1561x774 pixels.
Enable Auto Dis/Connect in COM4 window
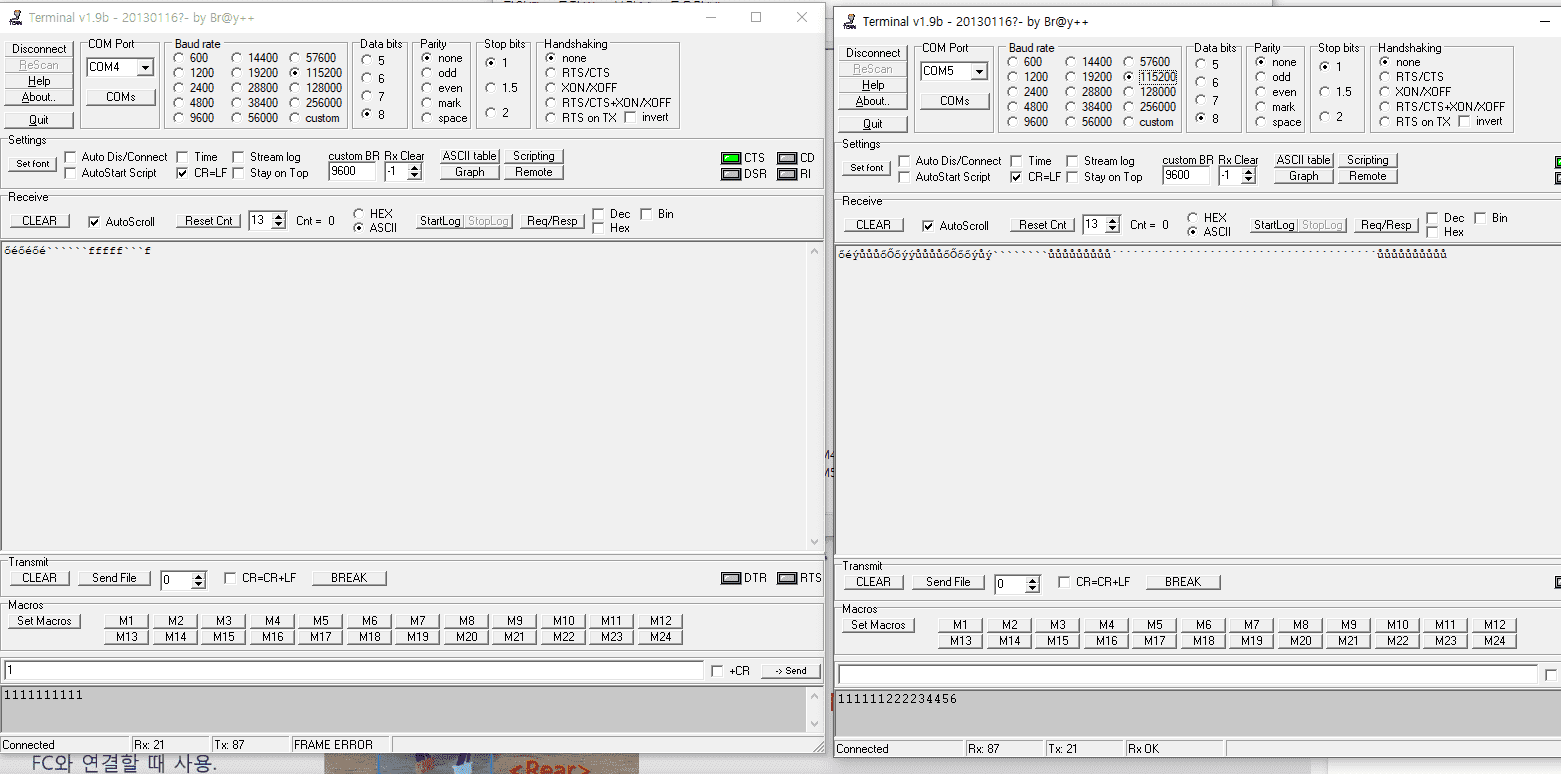[70, 157]
